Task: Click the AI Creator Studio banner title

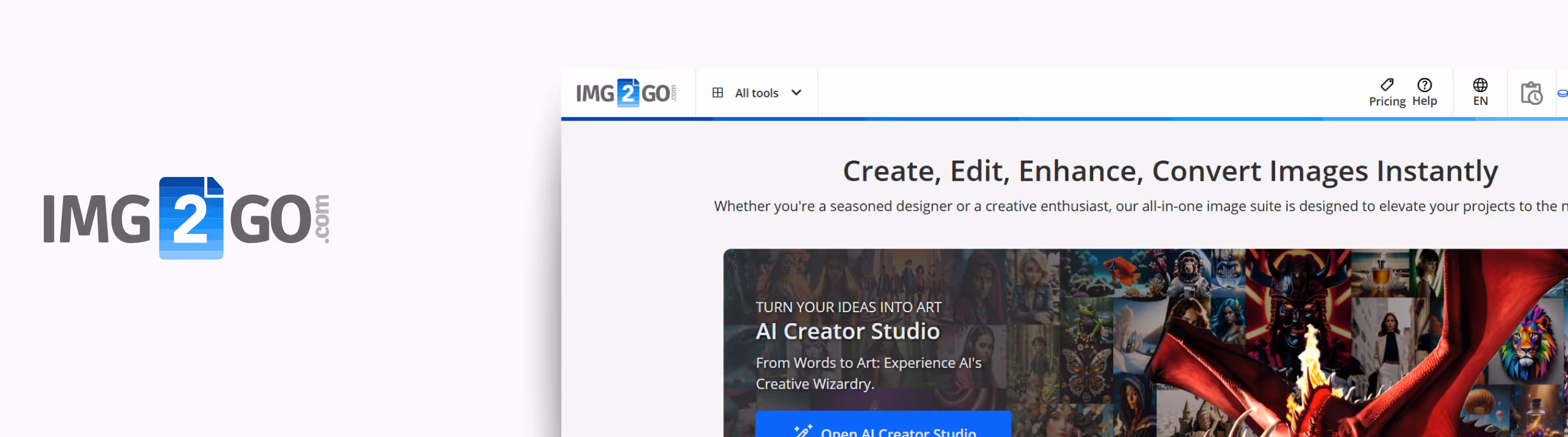Action: 847,331
